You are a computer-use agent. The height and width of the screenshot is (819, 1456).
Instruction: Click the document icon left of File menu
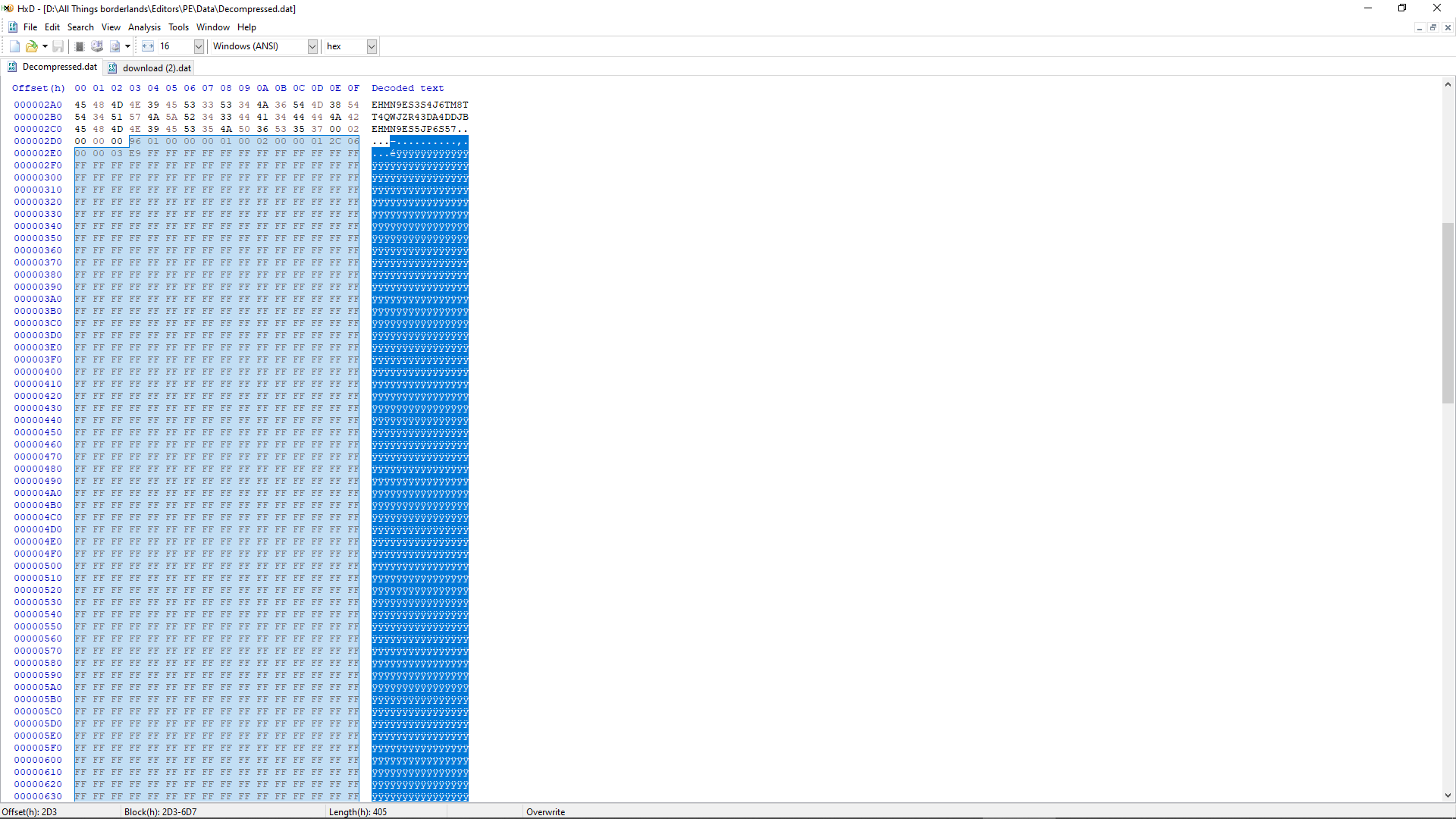pyautogui.click(x=13, y=27)
